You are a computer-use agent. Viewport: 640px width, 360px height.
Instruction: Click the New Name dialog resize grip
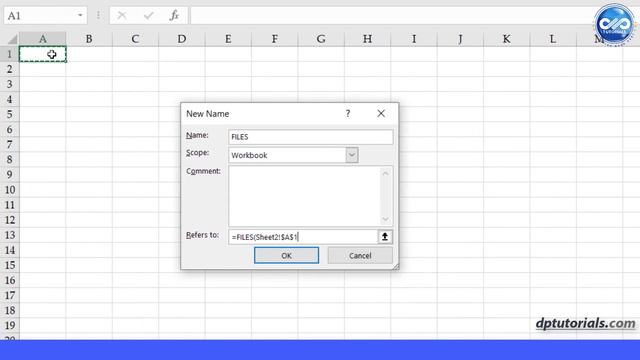point(396,267)
